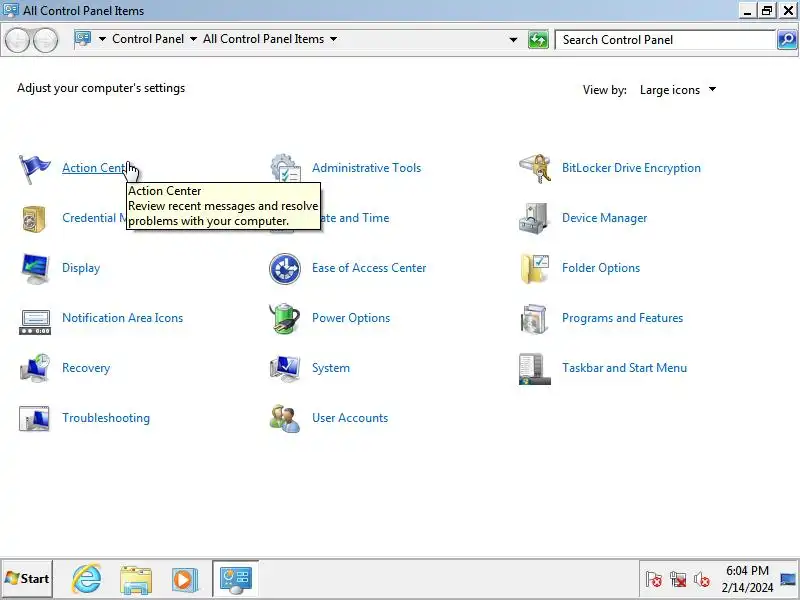Select the Control Panel taskbar button
Screen dimensions: 800x600
click(x=235, y=579)
